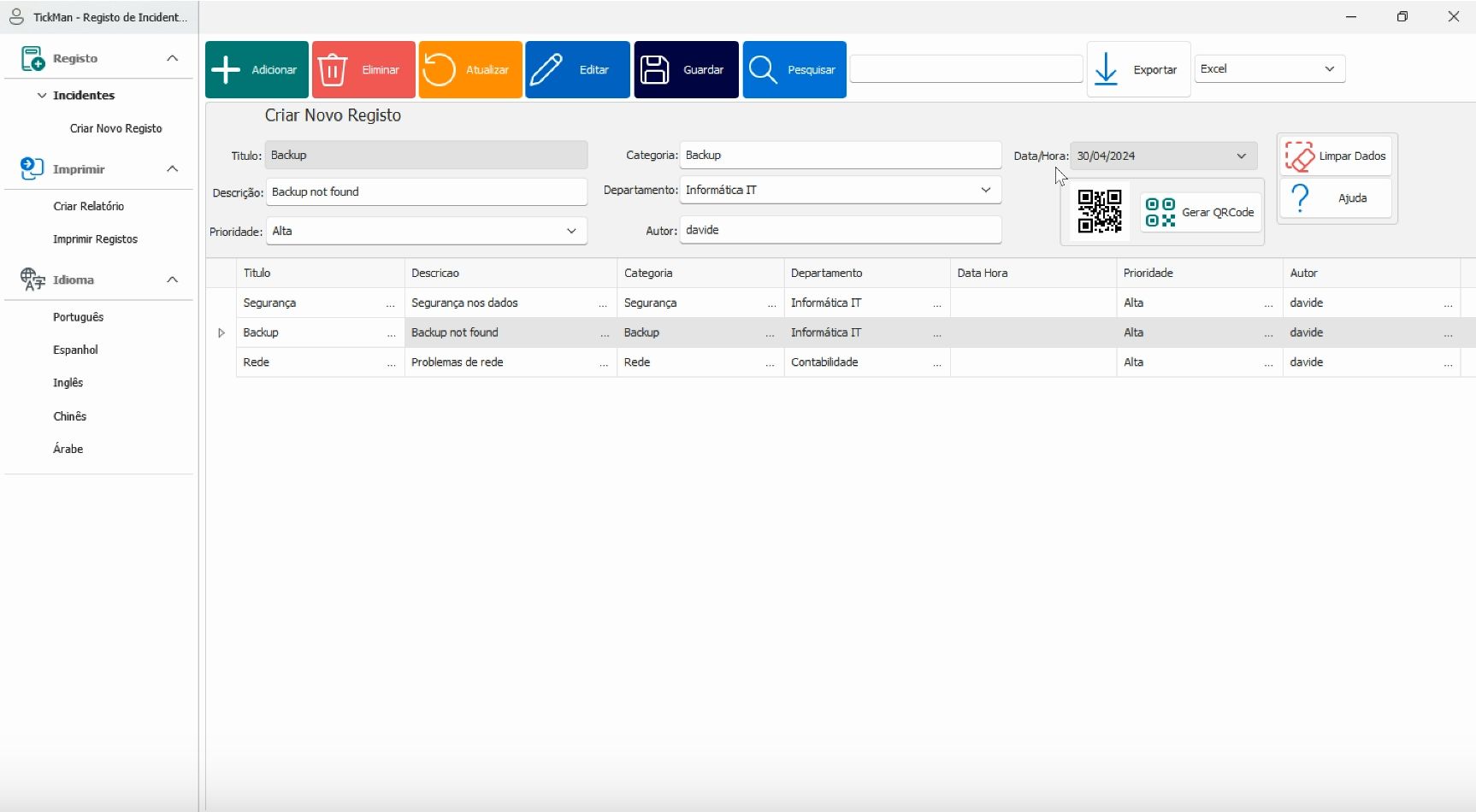The height and width of the screenshot is (812, 1476).
Task: Hit the Pesquisar magnifier icon
Action: click(x=763, y=70)
